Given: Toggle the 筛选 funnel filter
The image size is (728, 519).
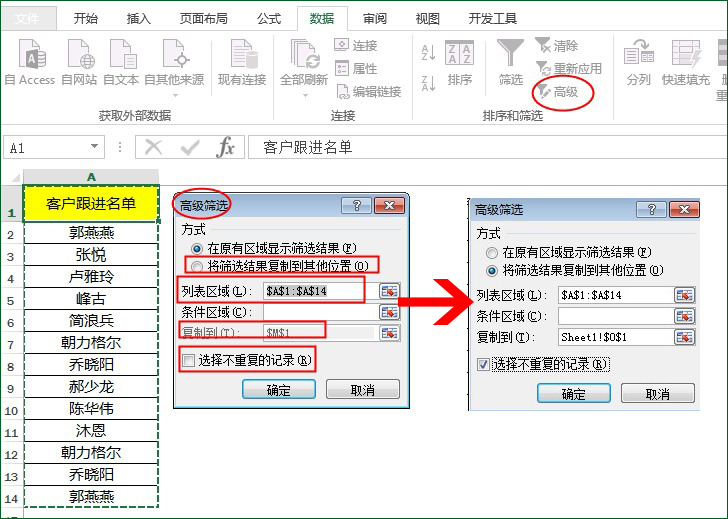Looking at the screenshot, I should coord(510,63).
